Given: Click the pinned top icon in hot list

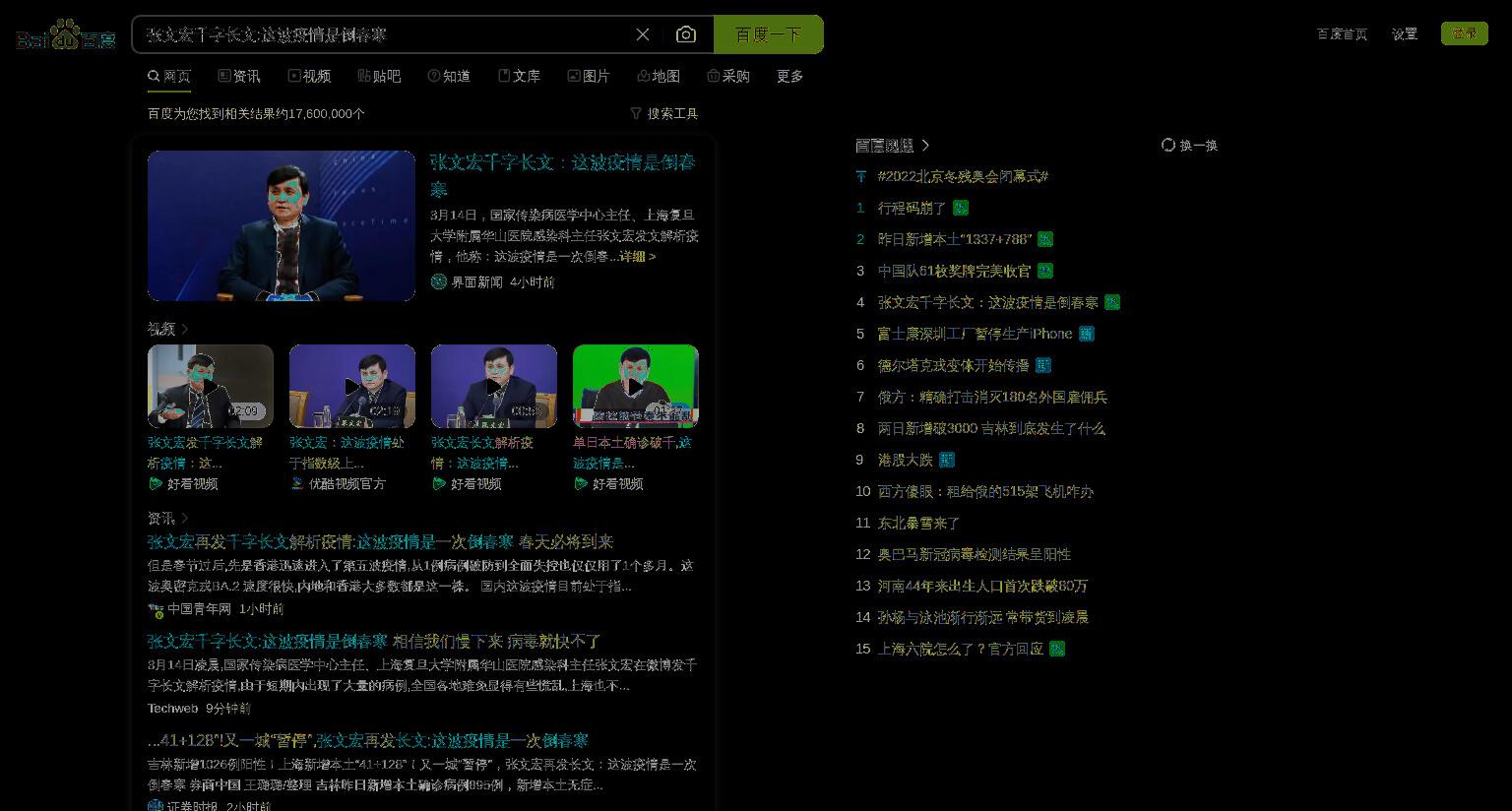Looking at the screenshot, I should point(861,176).
